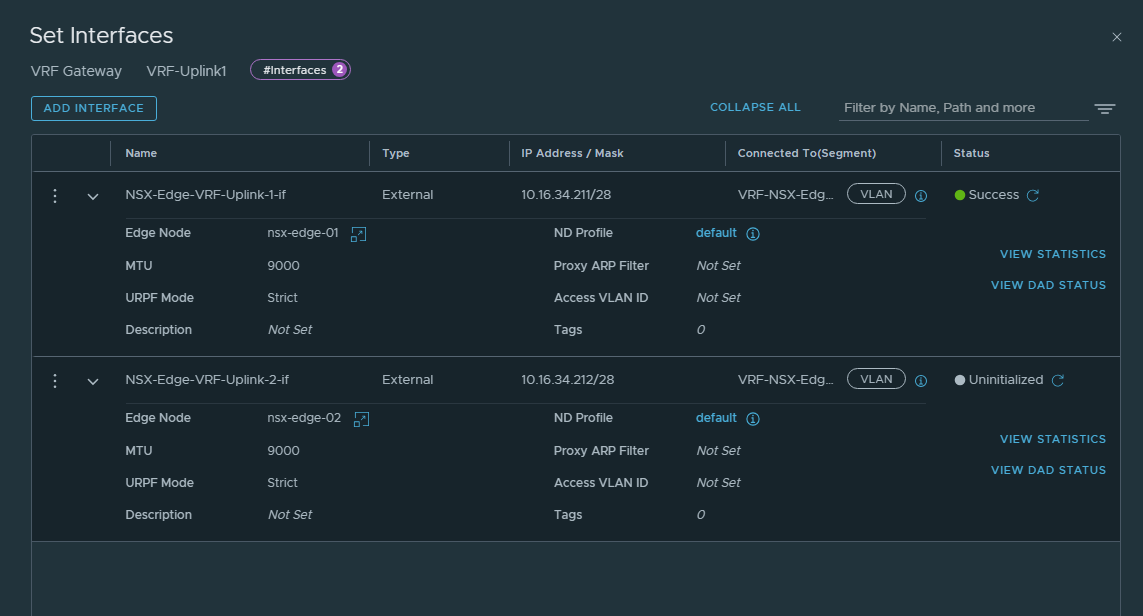The width and height of the screenshot is (1143, 616).
Task: Open nsx-edge-01 edge node details icon
Action: 359,234
